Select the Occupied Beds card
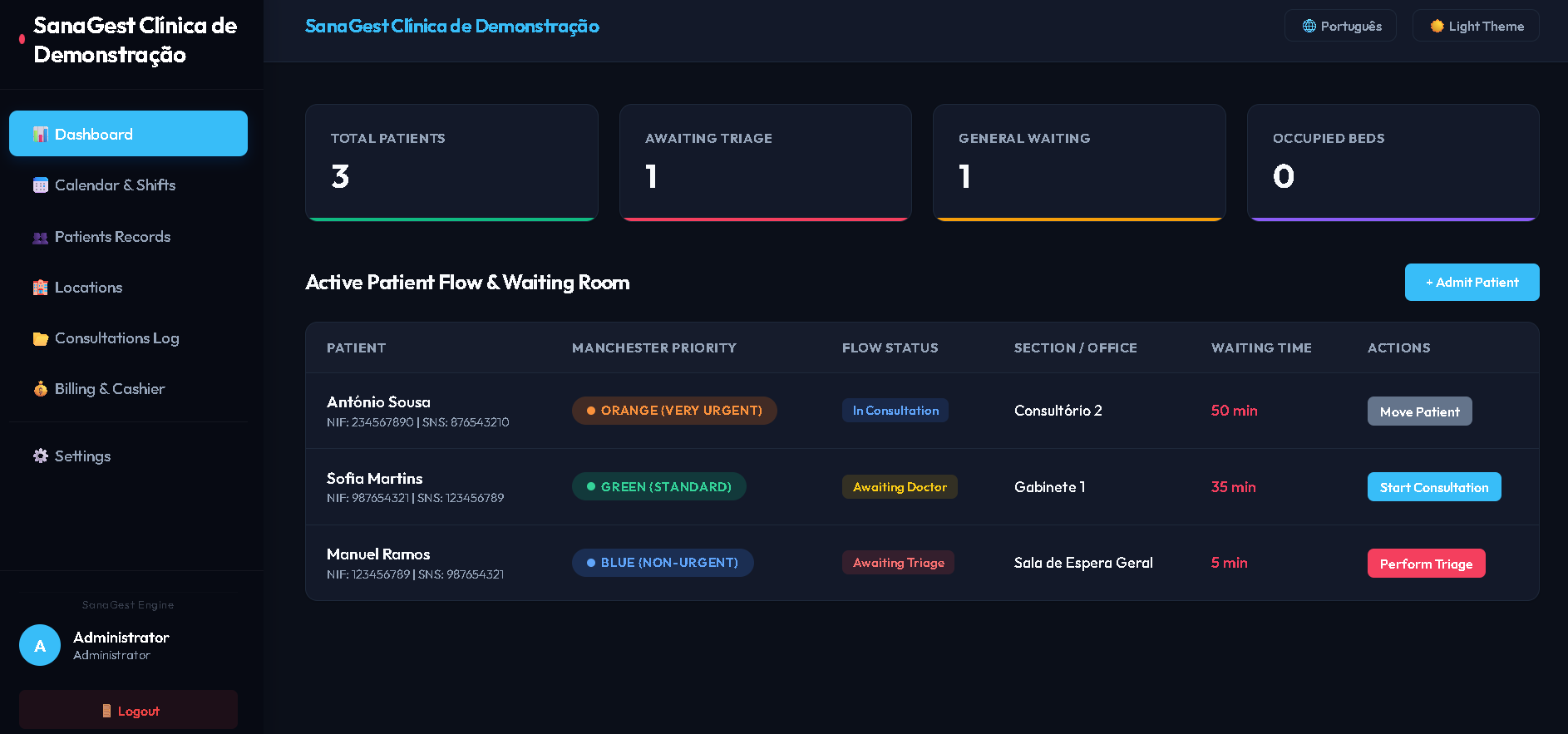 click(x=1393, y=163)
